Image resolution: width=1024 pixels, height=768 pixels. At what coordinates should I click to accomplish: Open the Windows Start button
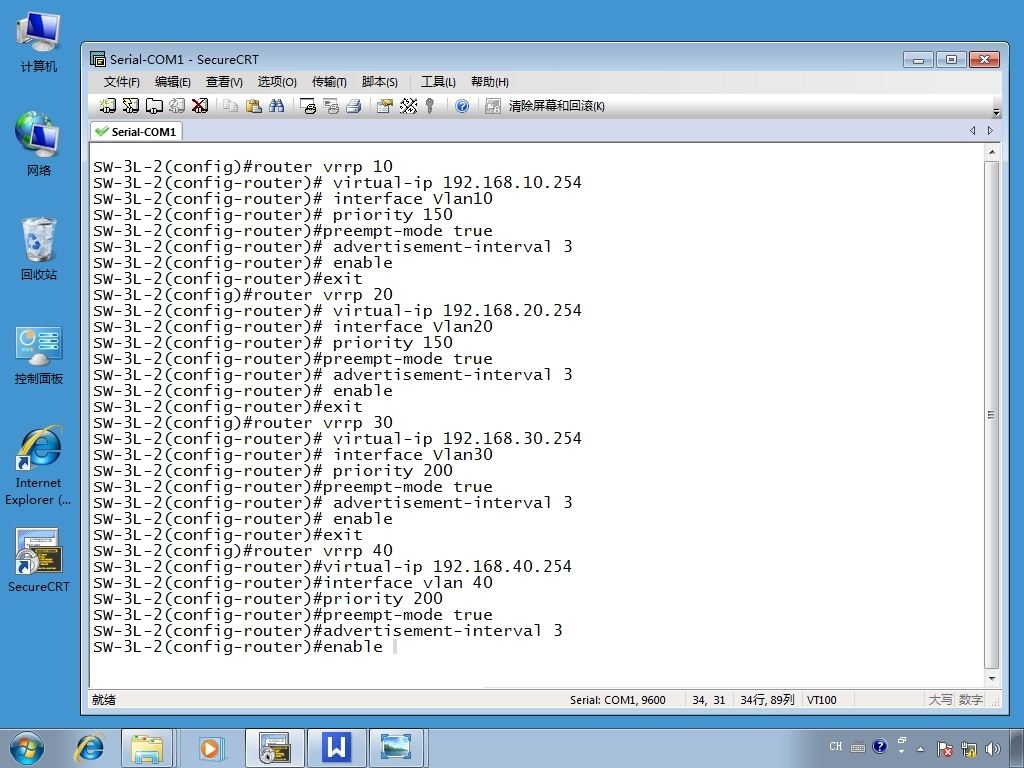point(27,748)
